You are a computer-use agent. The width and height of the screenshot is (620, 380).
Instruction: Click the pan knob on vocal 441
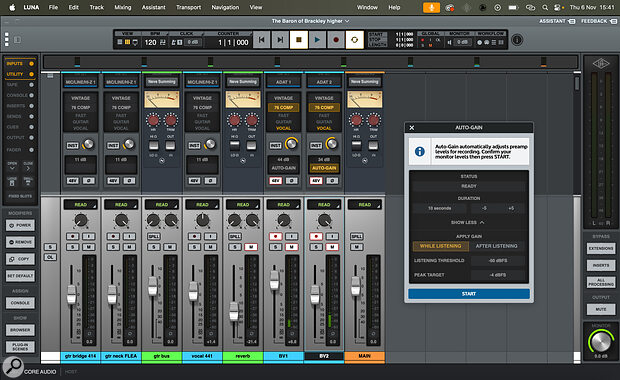point(202,220)
